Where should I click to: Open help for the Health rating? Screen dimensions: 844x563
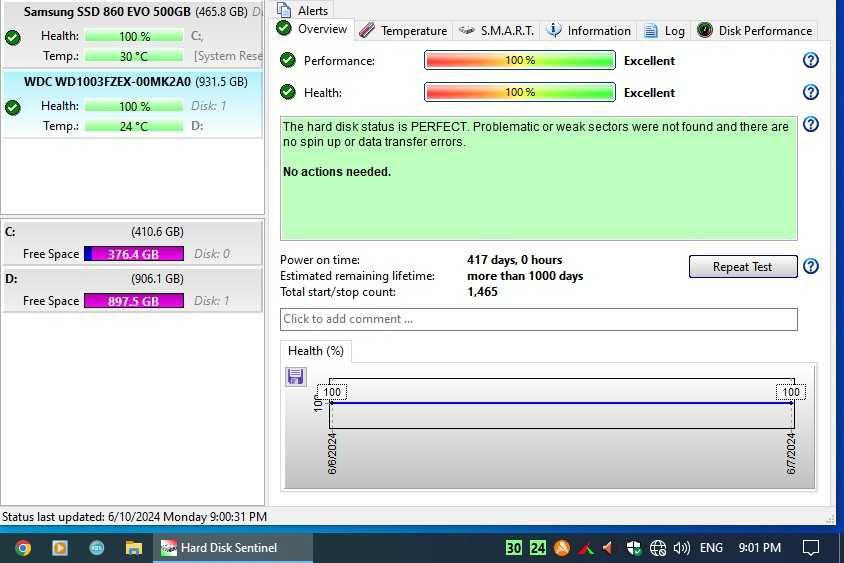[x=810, y=92]
